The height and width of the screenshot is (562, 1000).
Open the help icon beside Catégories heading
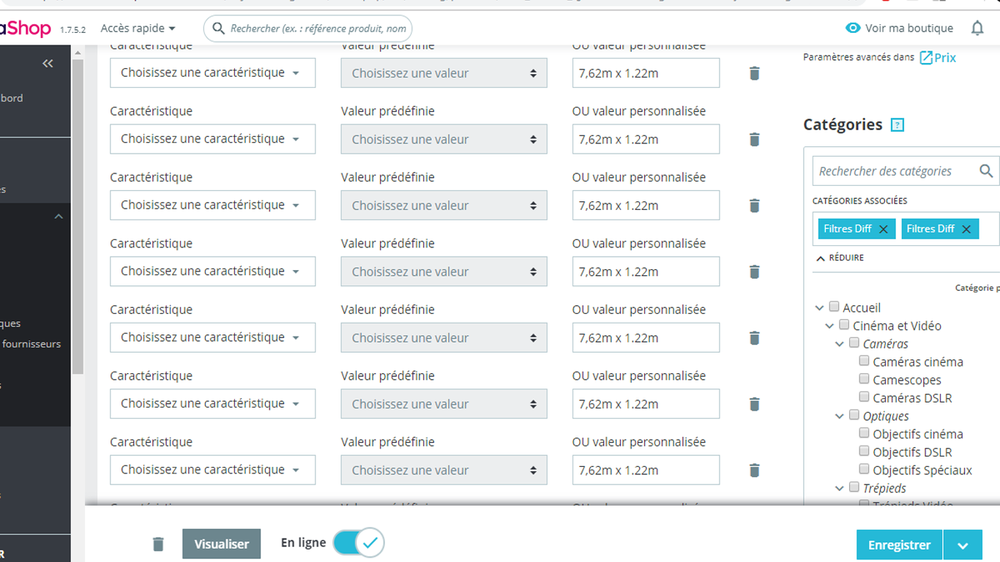pos(897,125)
